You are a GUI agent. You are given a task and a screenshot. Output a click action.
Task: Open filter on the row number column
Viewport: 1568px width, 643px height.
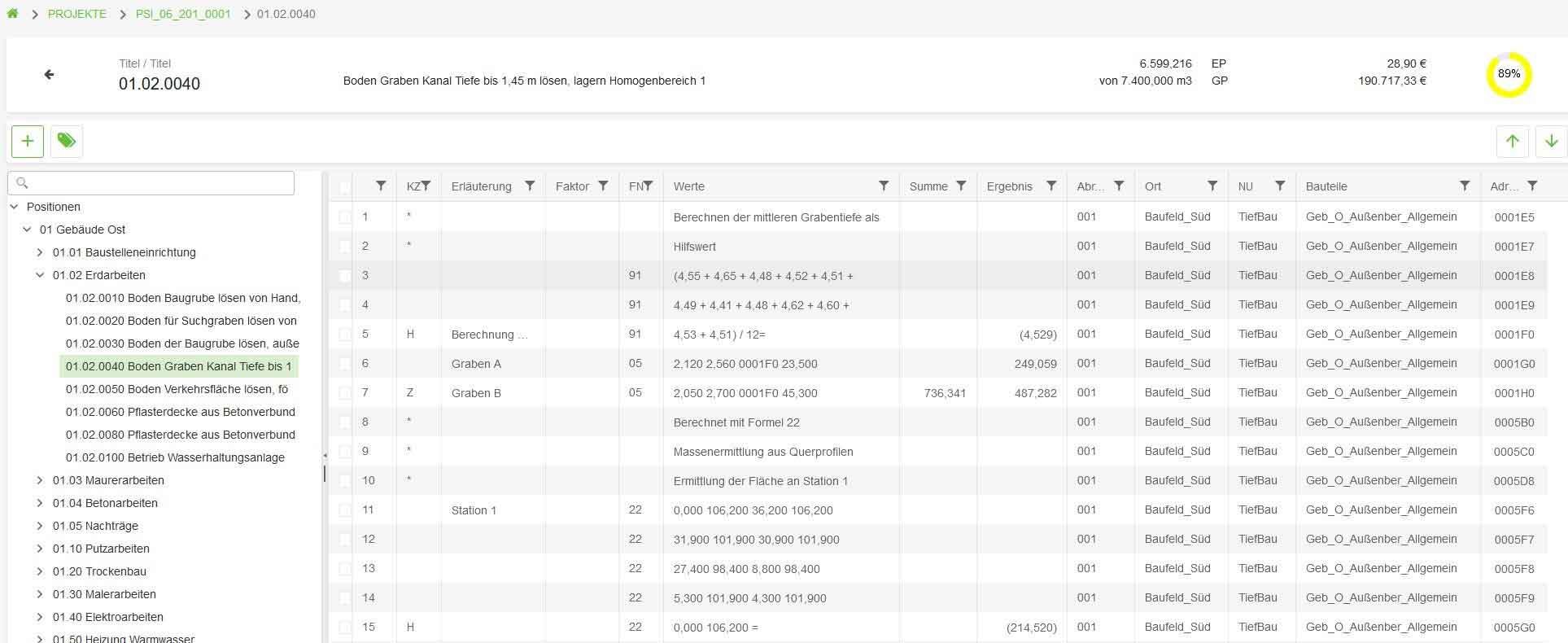[381, 186]
